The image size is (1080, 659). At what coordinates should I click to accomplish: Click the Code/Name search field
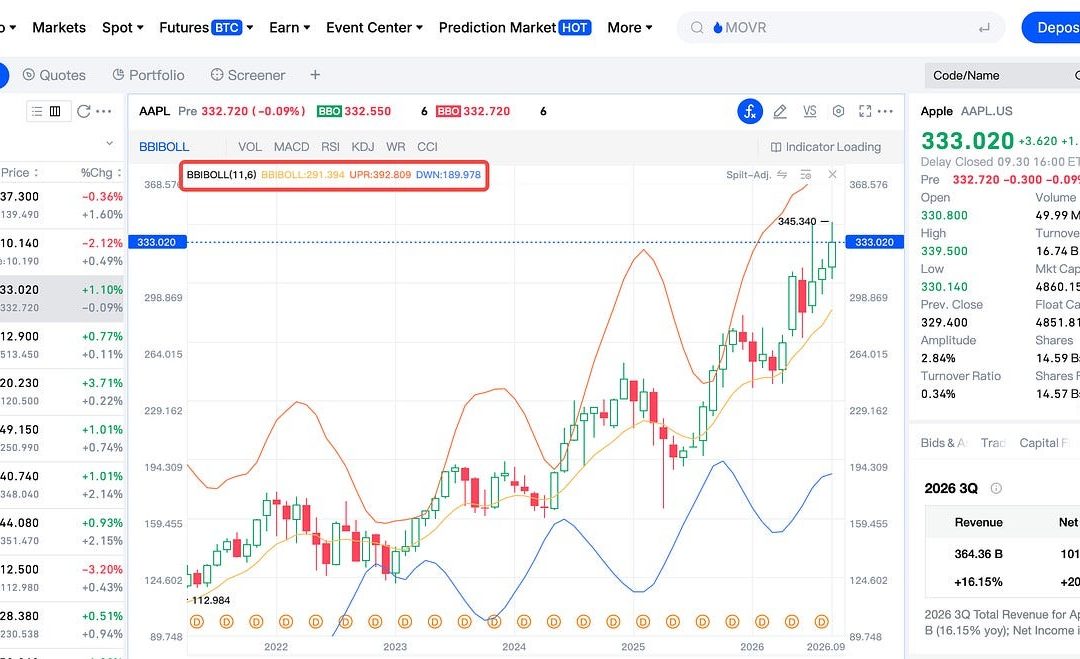1002,75
